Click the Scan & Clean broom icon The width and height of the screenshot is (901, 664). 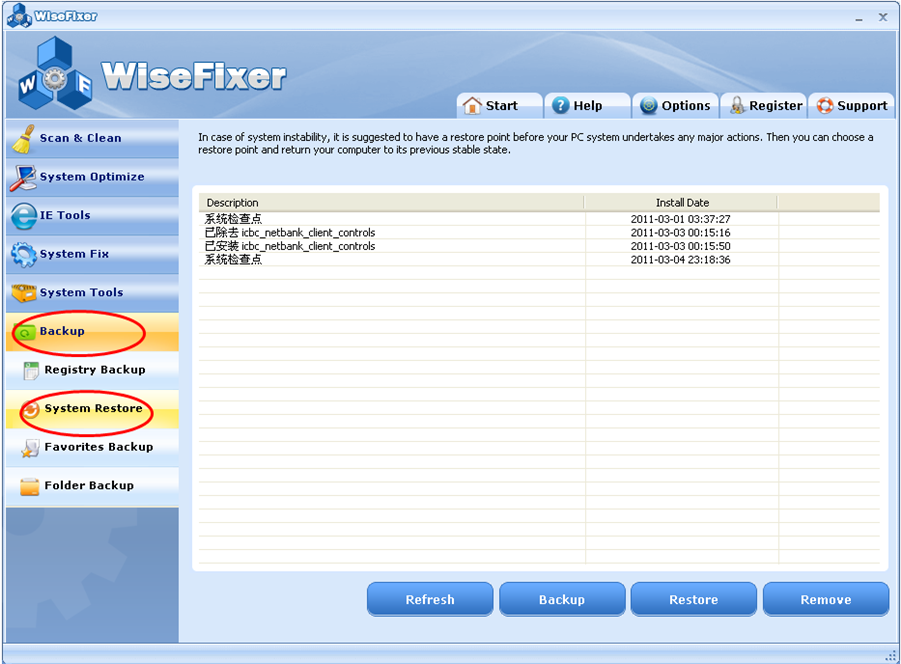point(22,139)
